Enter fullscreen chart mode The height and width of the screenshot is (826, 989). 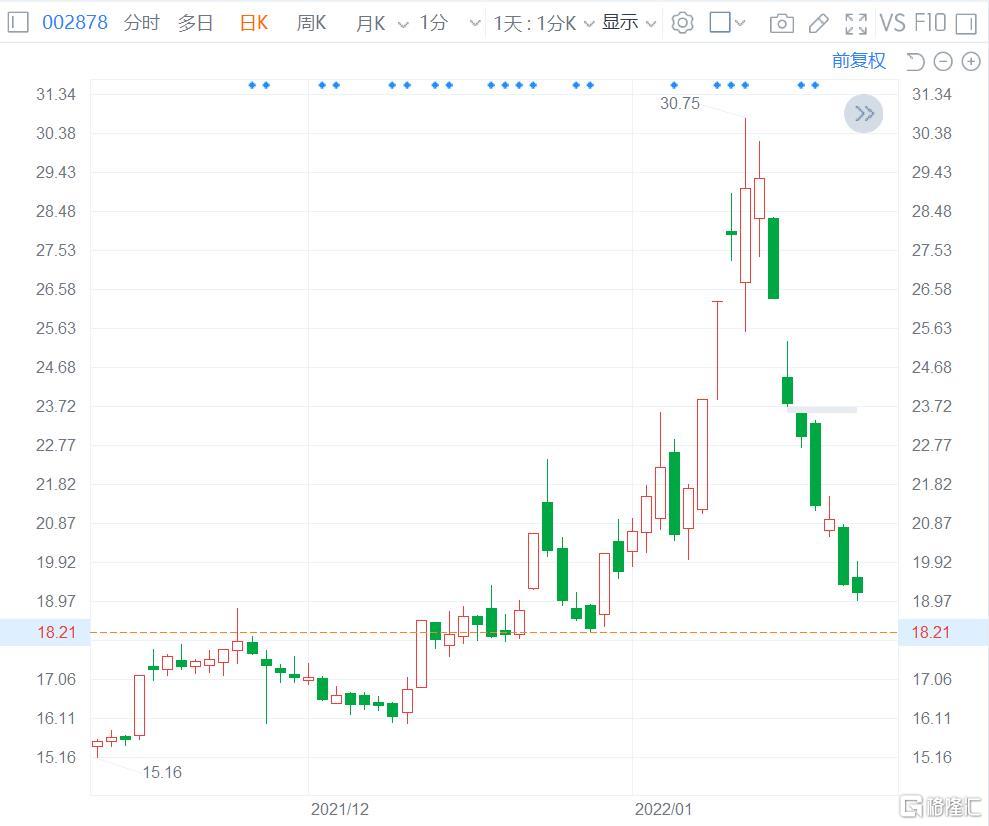point(855,24)
